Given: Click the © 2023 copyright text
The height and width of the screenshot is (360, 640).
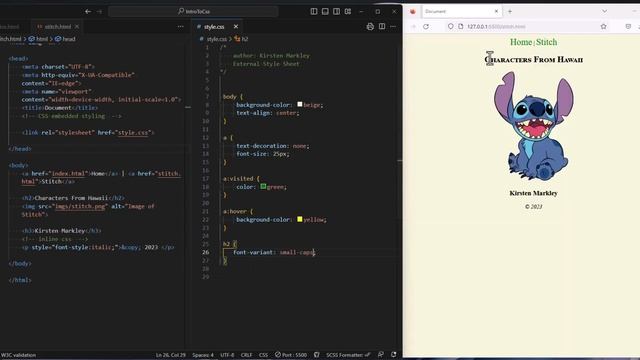Looking at the screenshot, I should [x=533, y=207].
